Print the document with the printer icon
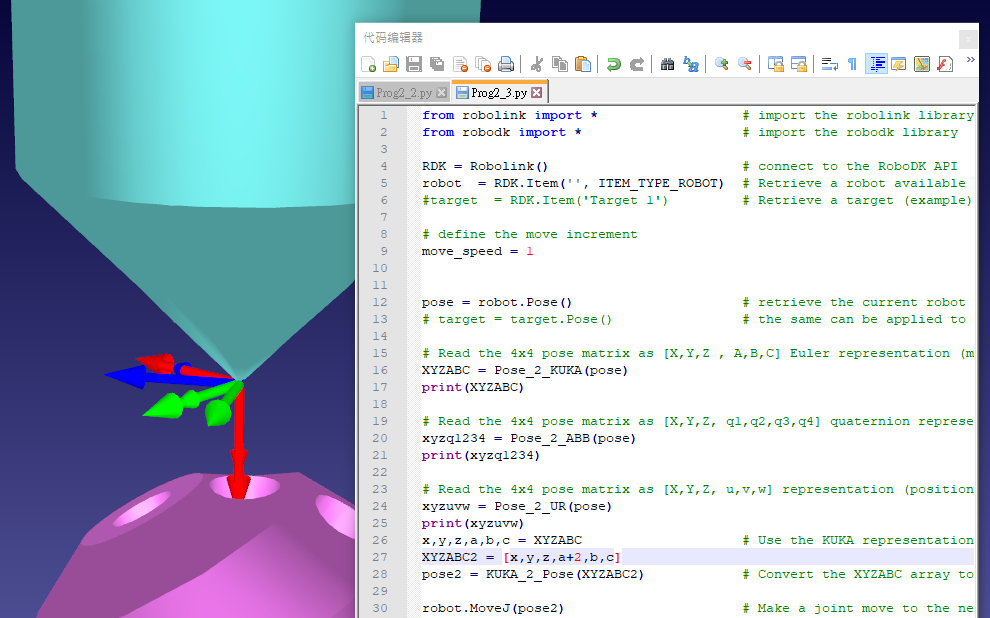Screen dimensions: 990x618 pyautogui.click(x=506, y=64)
